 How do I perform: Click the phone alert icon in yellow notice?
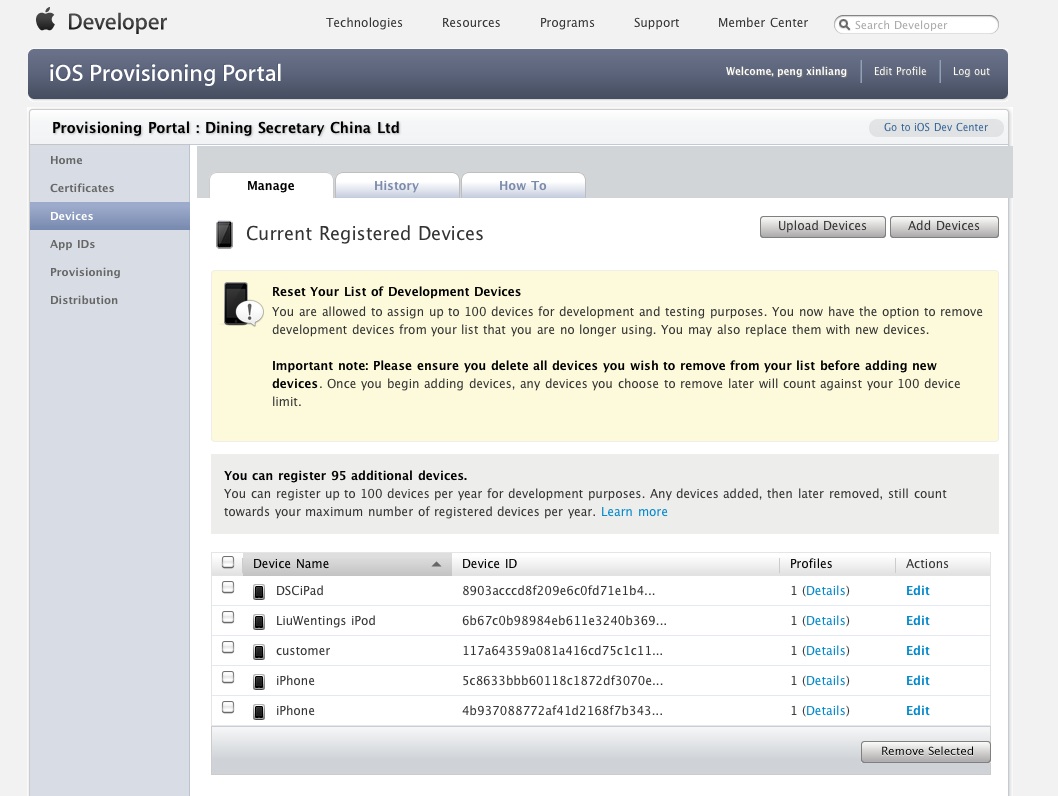[243, 304]
